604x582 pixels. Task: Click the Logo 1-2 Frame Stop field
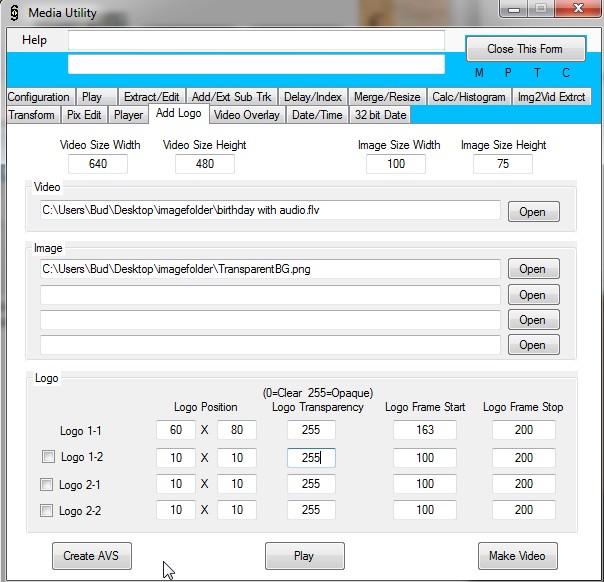(524, 458)
